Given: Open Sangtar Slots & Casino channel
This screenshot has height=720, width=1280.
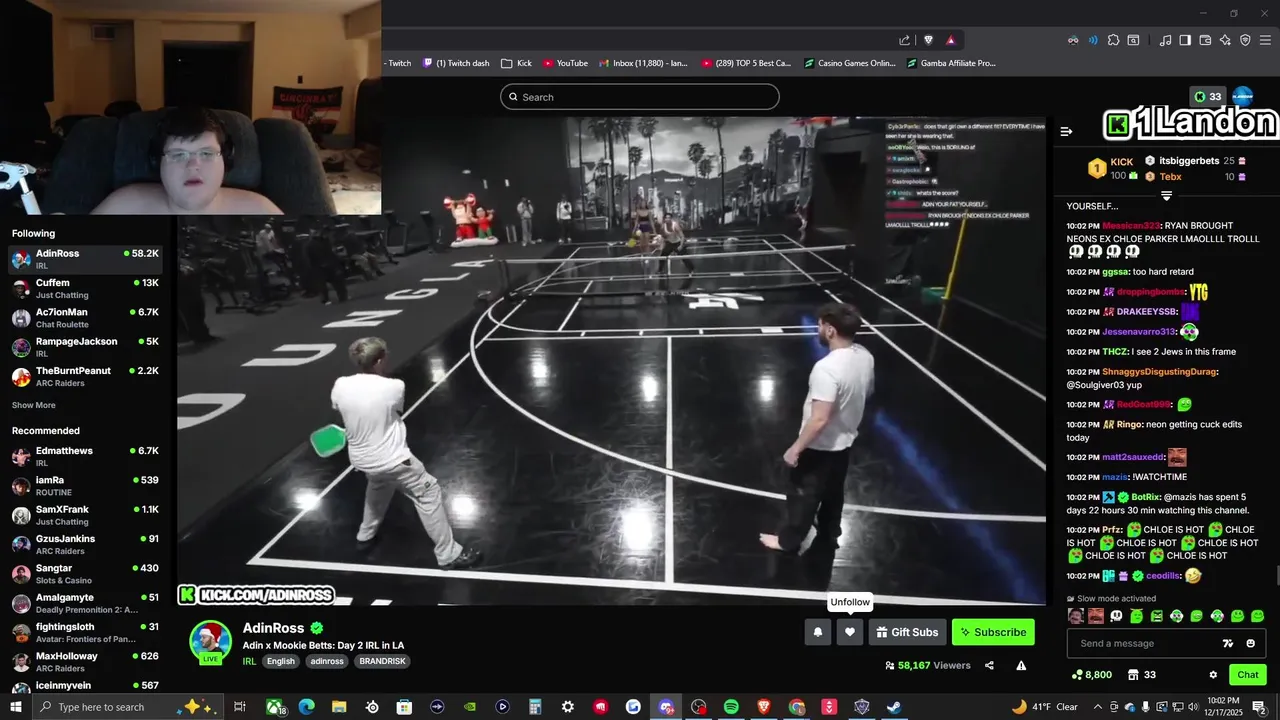Looking at the screenshot, I should pos(85,574).
